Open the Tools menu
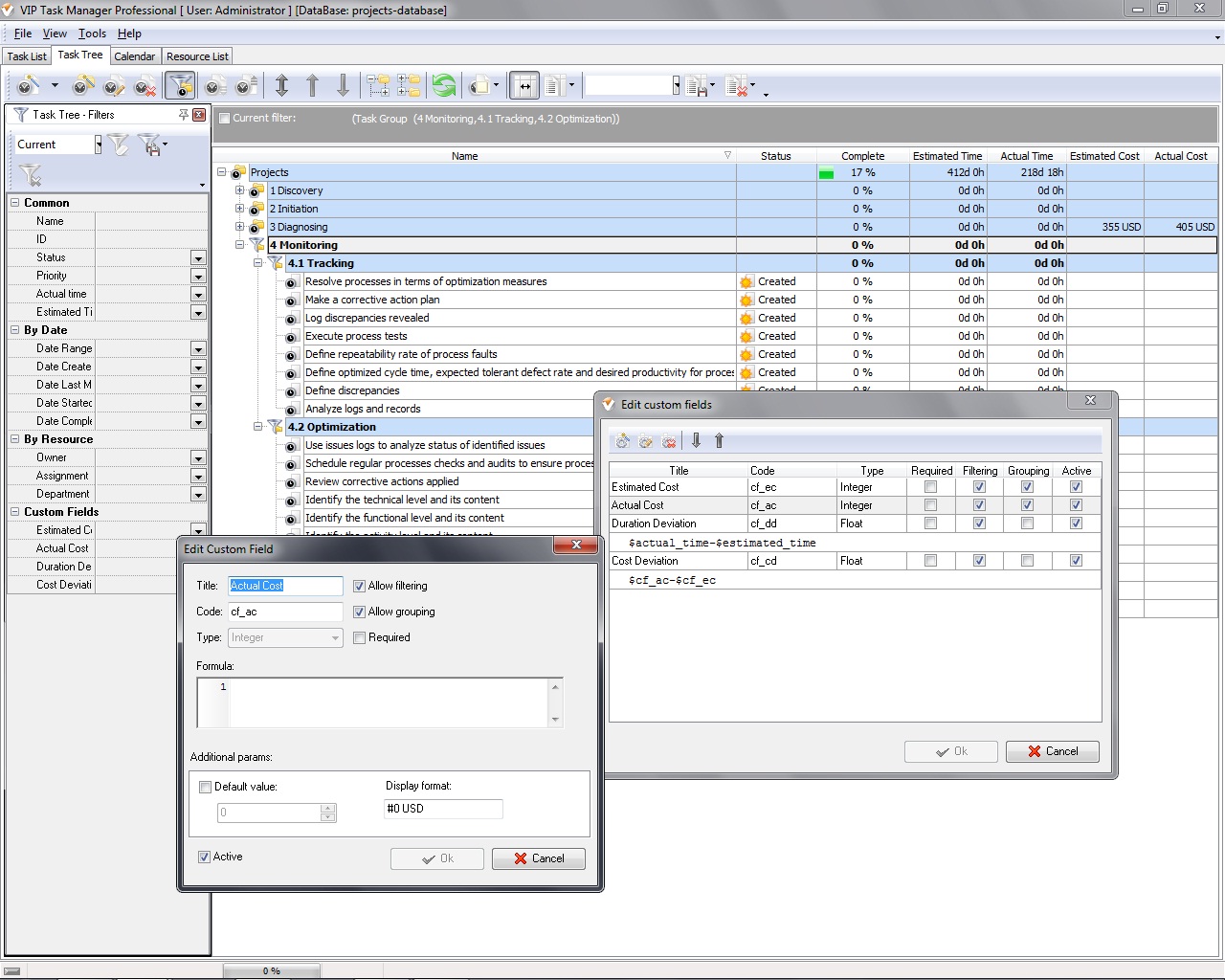The width and height of the screenshot is (1225, 980). coord(92,33)
